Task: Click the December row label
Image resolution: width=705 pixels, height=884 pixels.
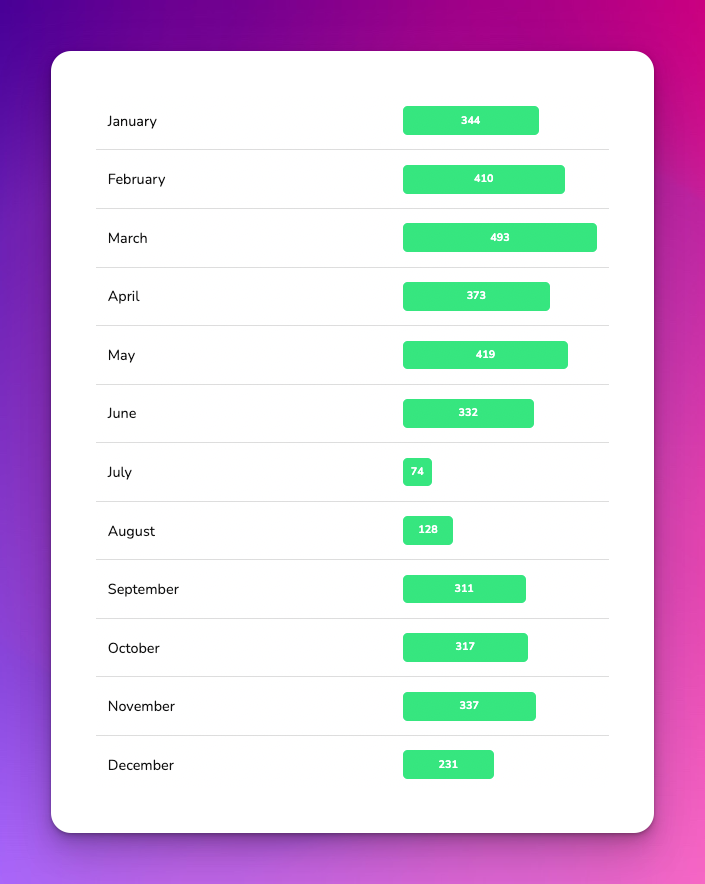Action: pos(141,765)
